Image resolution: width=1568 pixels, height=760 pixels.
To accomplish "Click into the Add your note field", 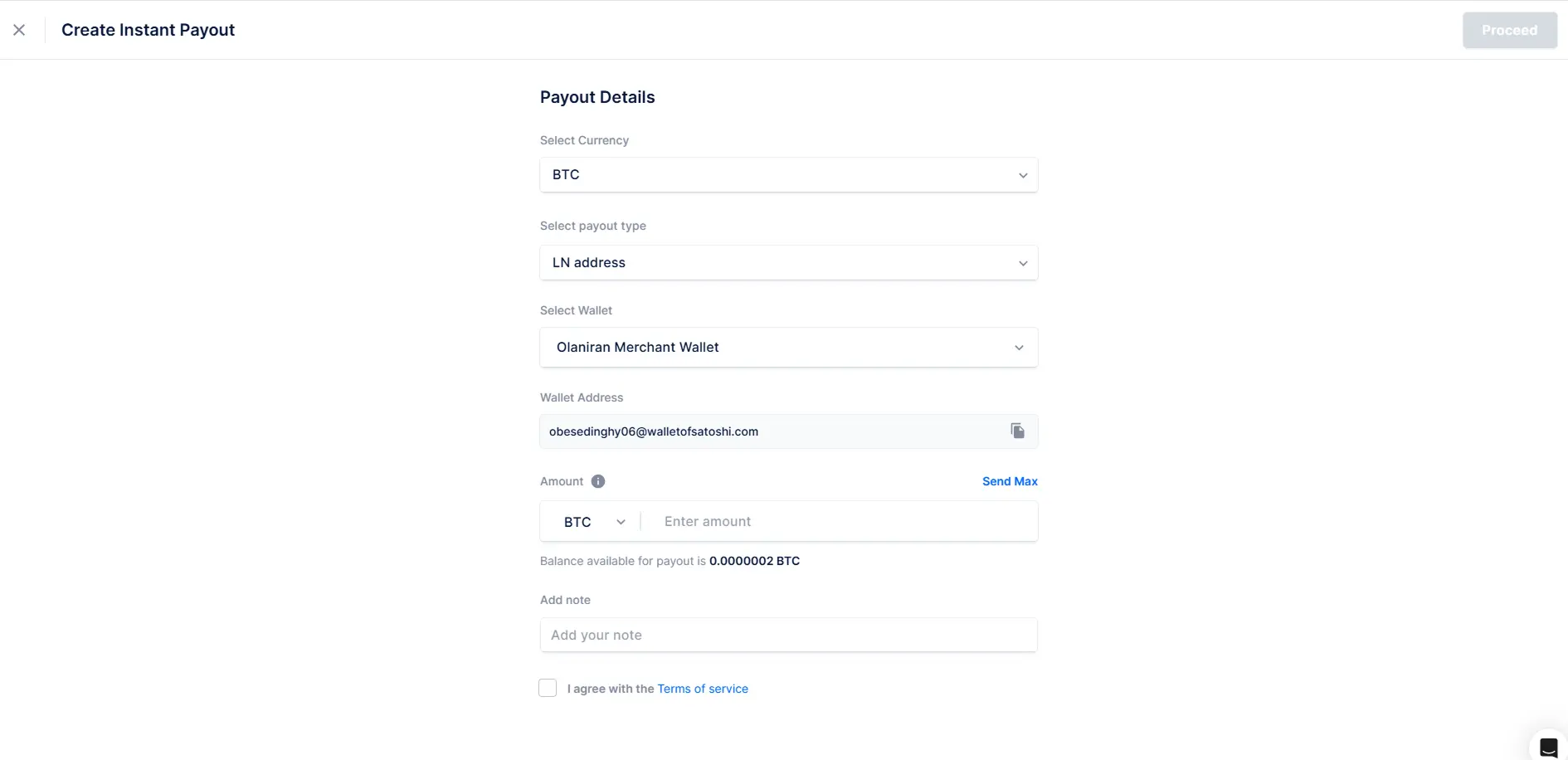I will (x=788, y=636).
